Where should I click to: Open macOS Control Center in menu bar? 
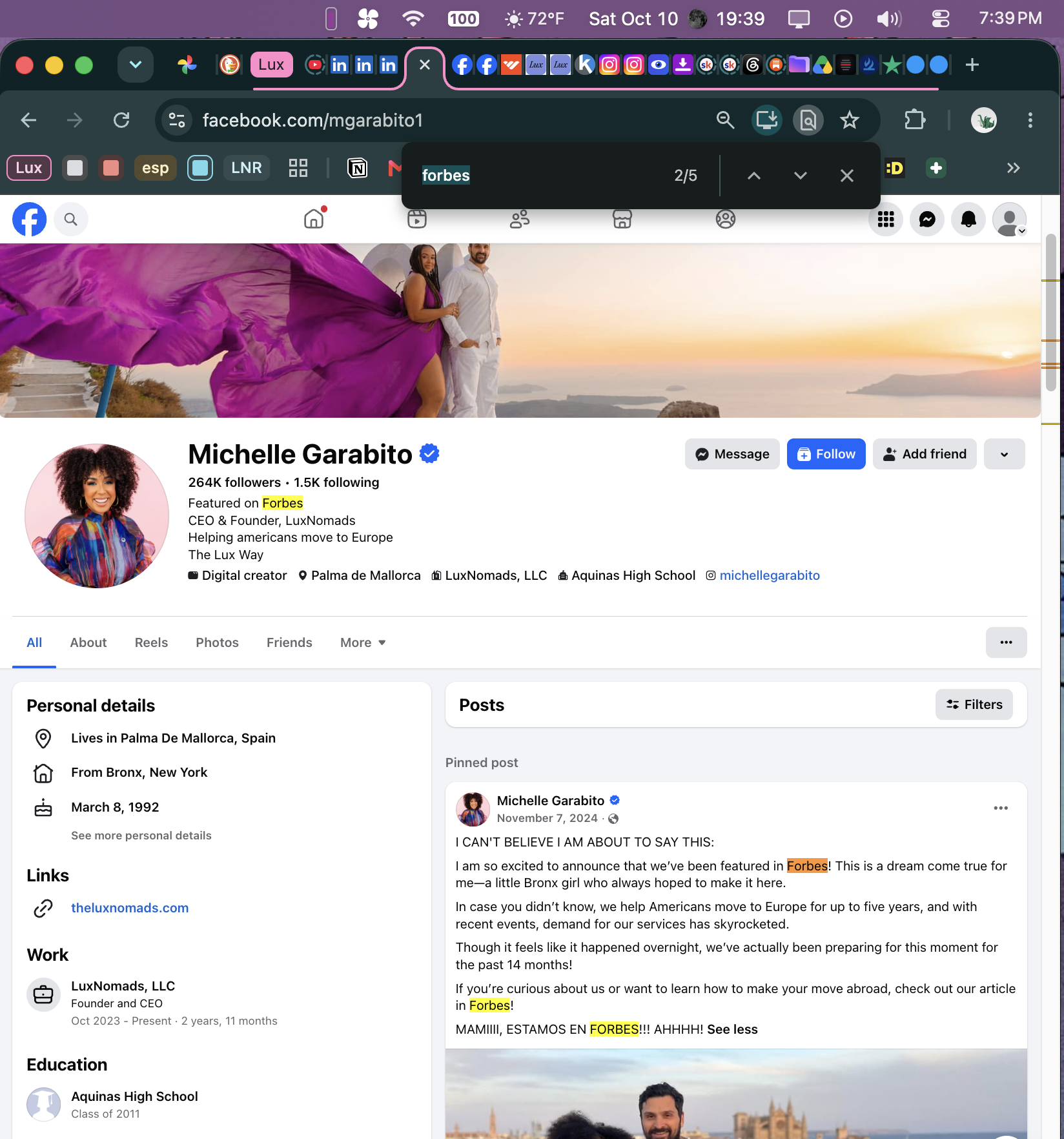(940, 19)
